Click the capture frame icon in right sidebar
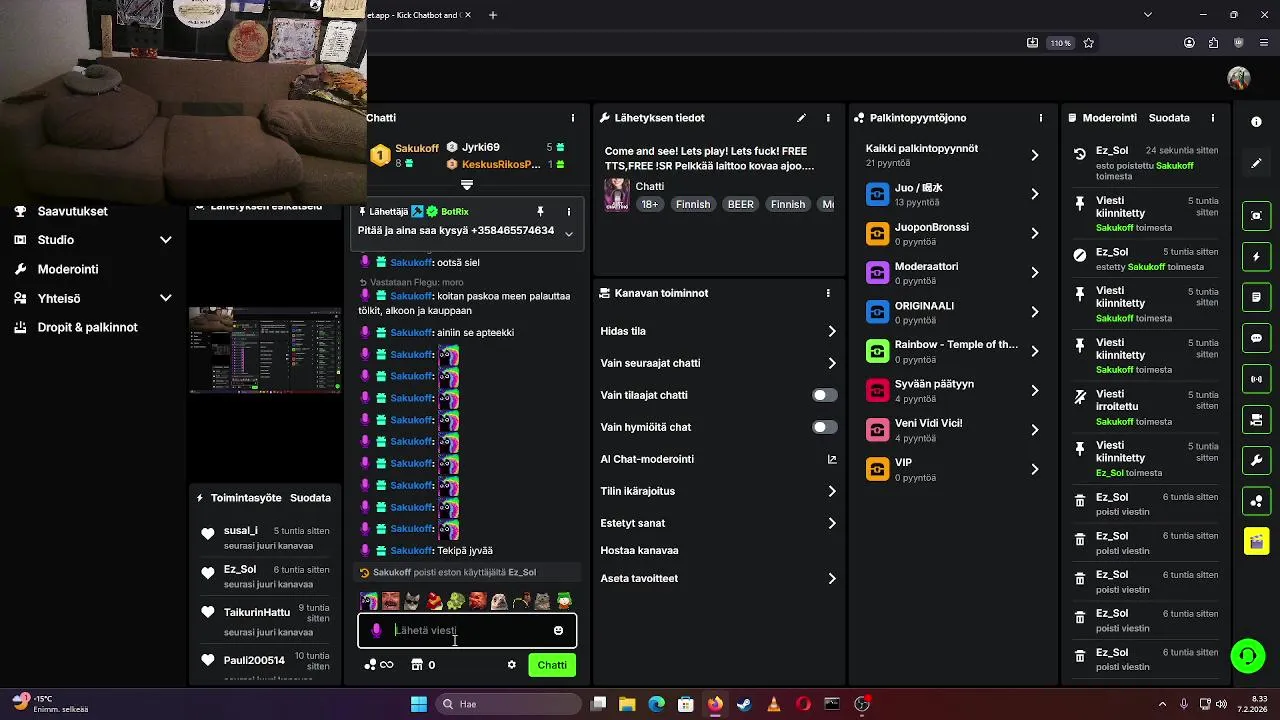 (x=1256, y=216)
